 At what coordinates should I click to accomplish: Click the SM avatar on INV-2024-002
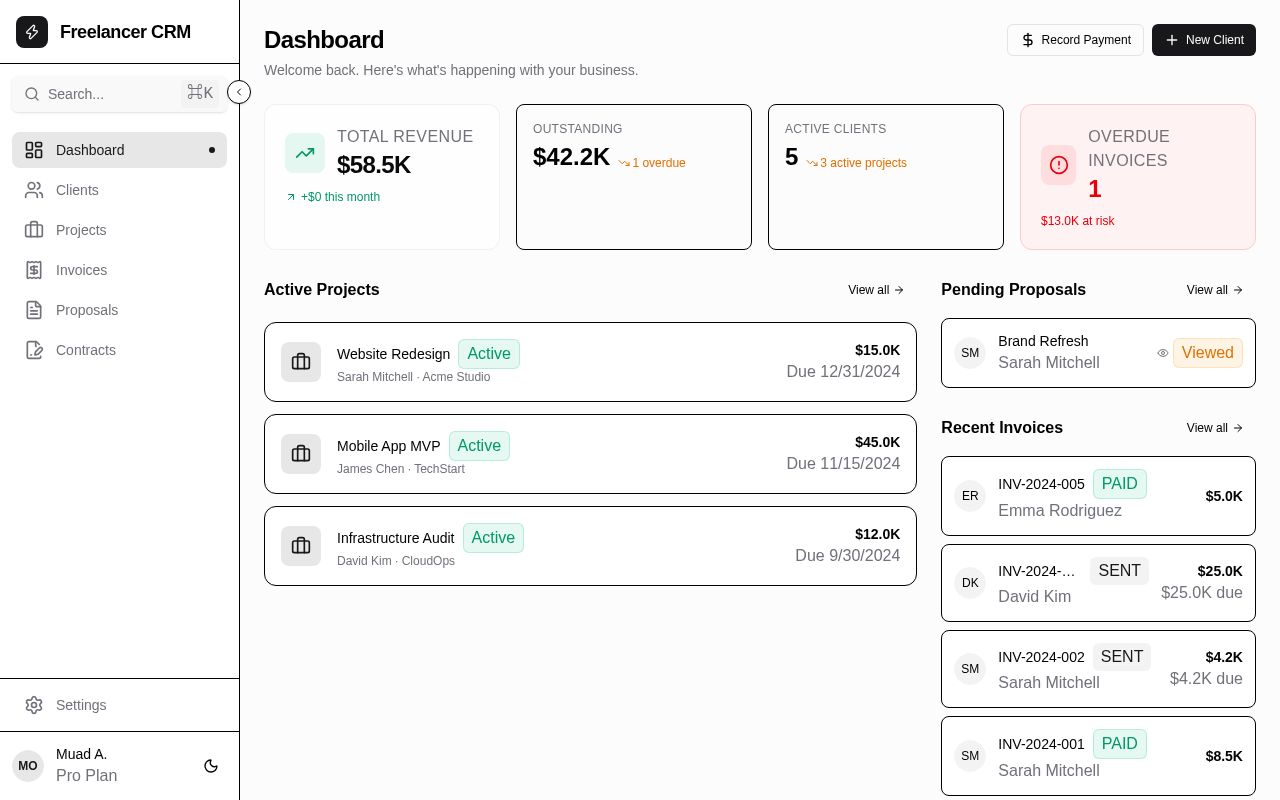pos(970,669)
